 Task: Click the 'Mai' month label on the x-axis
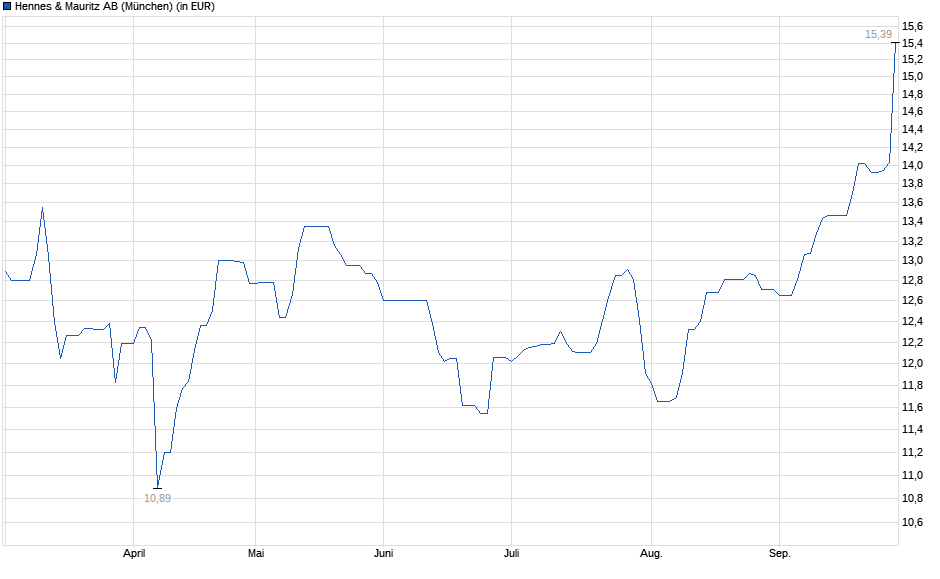click(256, 553)
